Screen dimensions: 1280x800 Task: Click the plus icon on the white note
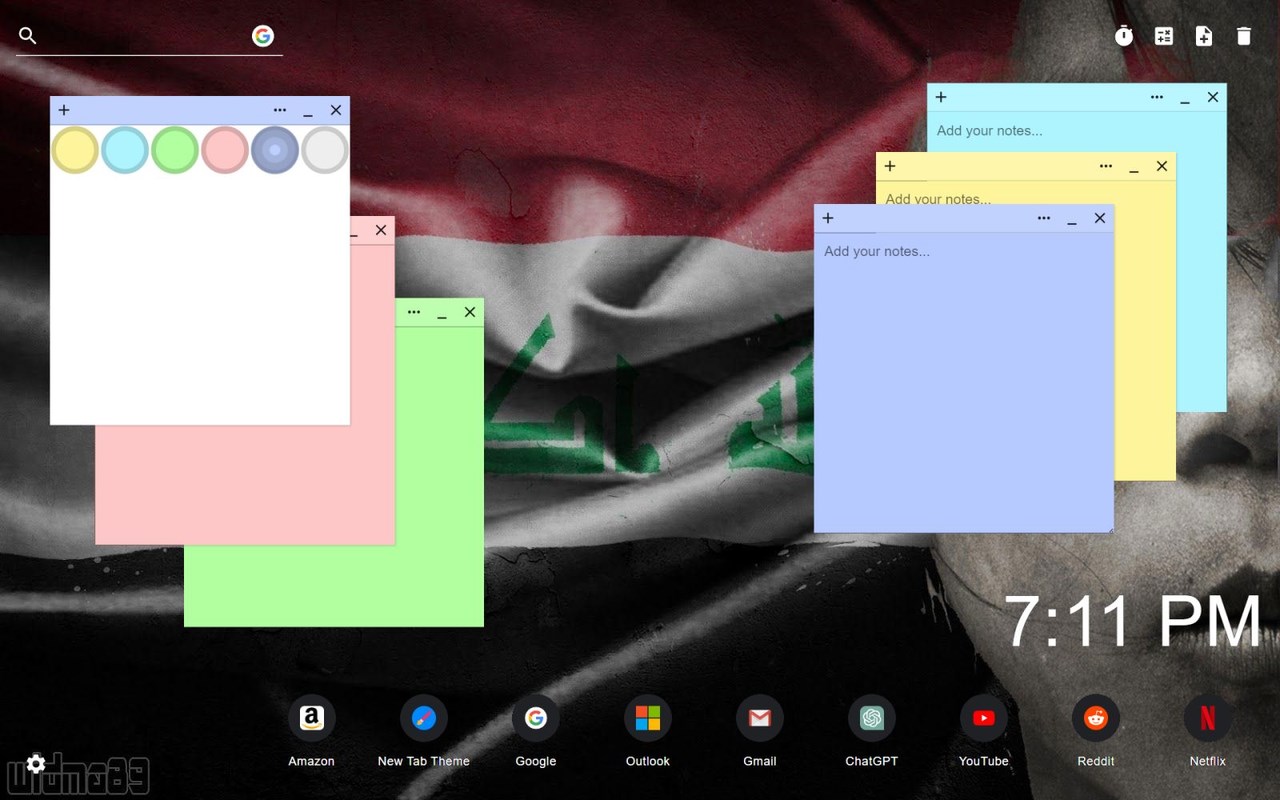click(x=64, y=110)
